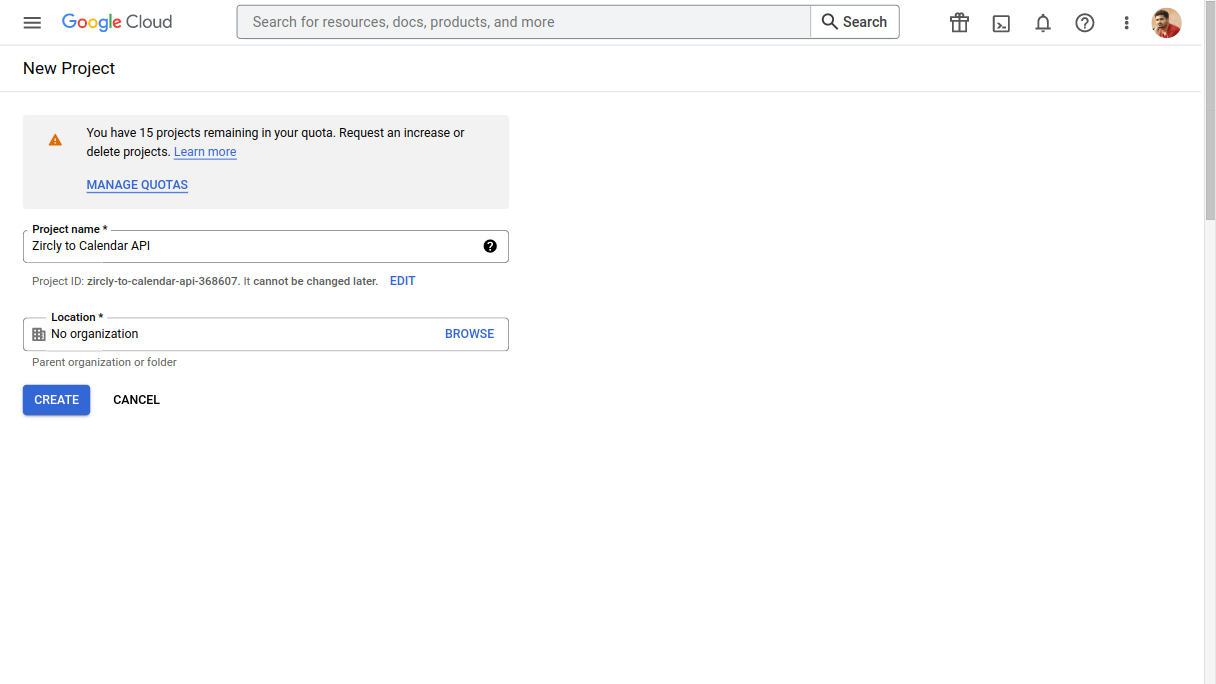Focus the resources search field

pos(523,22)
